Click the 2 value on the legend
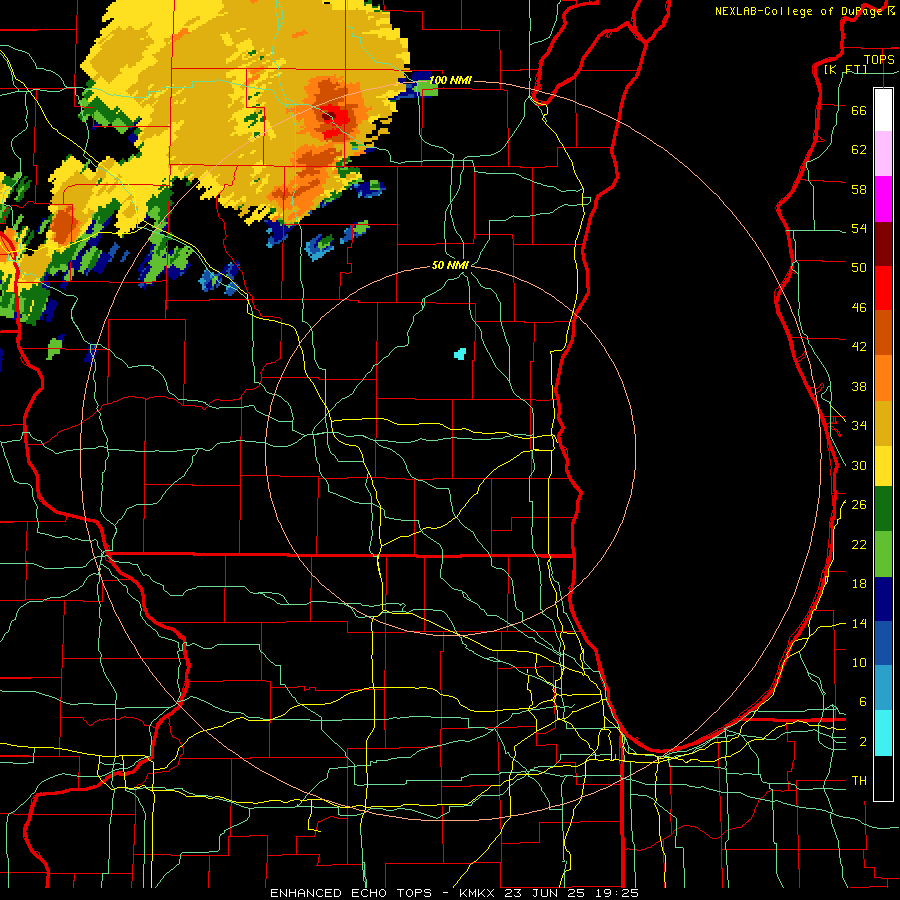Viewport: 900px width, 900px height. pyautogui.click(x=862, y=742)
